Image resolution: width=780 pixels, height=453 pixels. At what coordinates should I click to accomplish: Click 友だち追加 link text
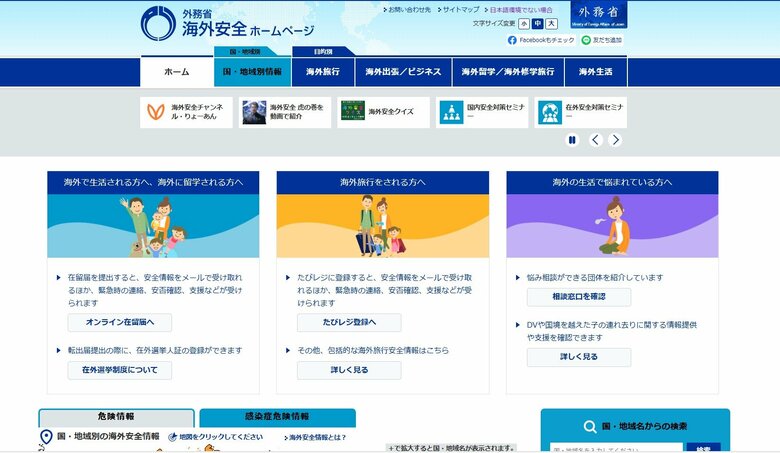pos(607,40)
